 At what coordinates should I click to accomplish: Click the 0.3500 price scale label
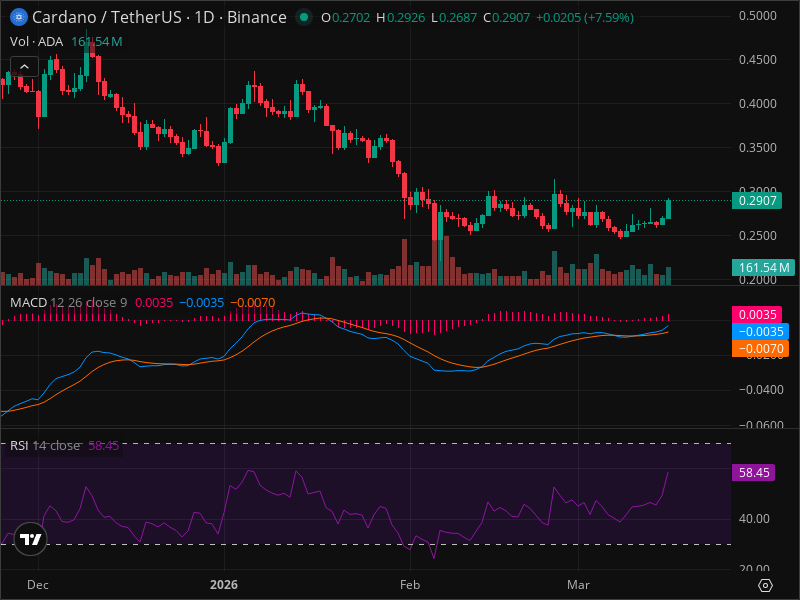pyautogui.click(x=758, y=148)
